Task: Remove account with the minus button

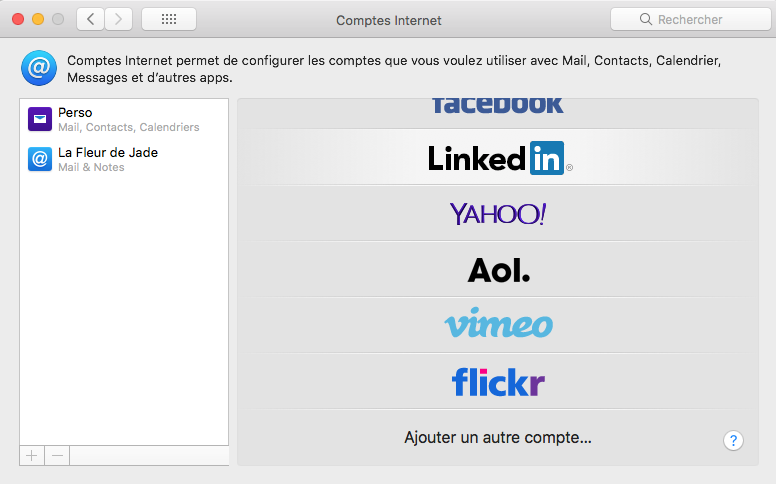Action: click(57, 455)
